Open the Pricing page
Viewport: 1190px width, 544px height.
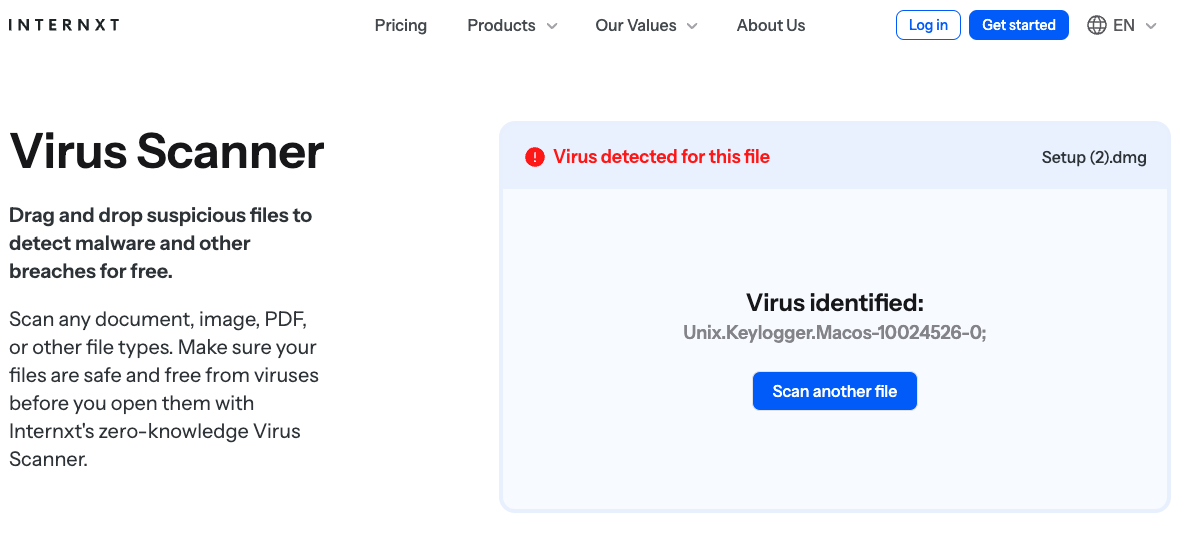click(x=400, y=26)
